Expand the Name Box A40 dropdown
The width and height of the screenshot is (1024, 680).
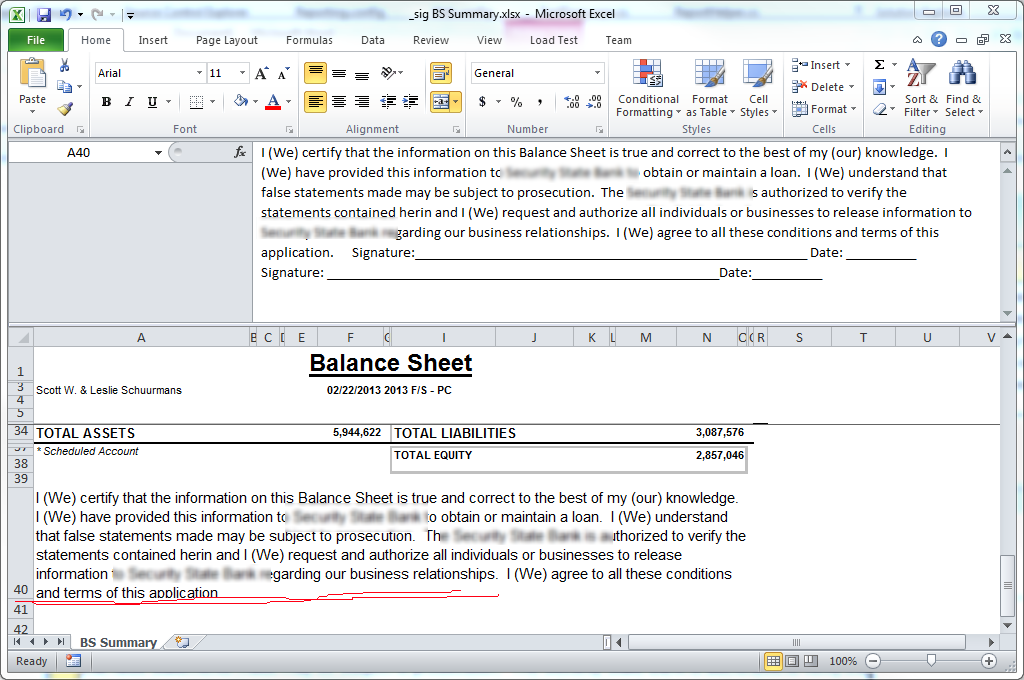coord(158,153)
